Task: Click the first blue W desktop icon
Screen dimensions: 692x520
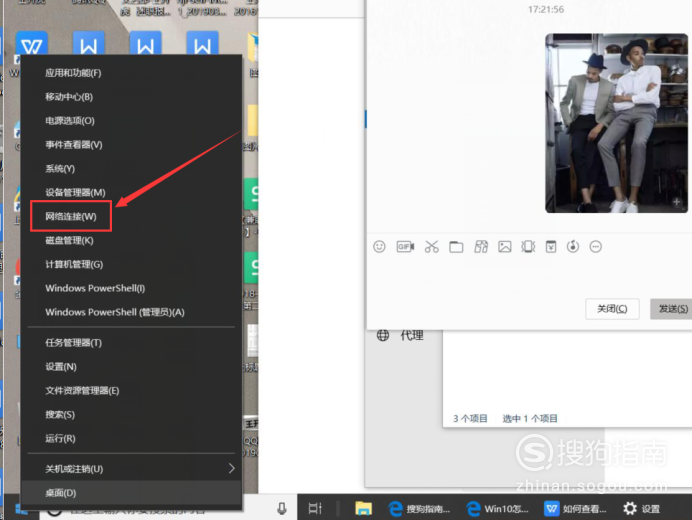Action: 31,45
